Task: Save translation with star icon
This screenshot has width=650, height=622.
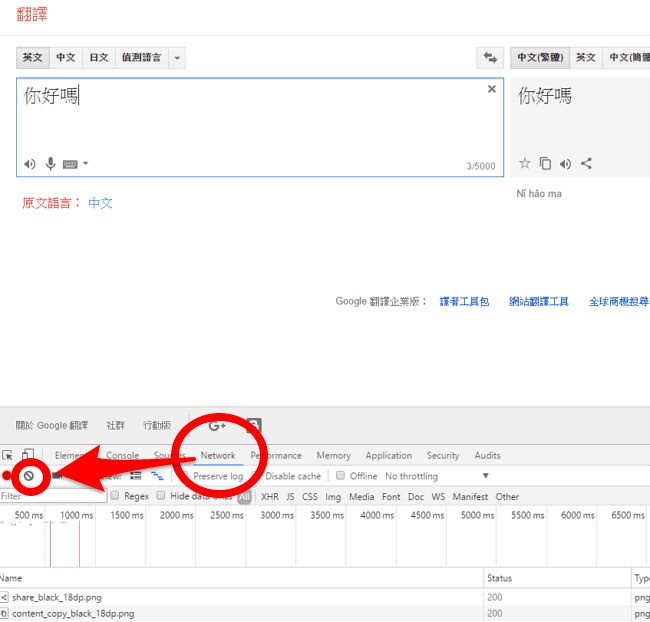Action: 525,163
